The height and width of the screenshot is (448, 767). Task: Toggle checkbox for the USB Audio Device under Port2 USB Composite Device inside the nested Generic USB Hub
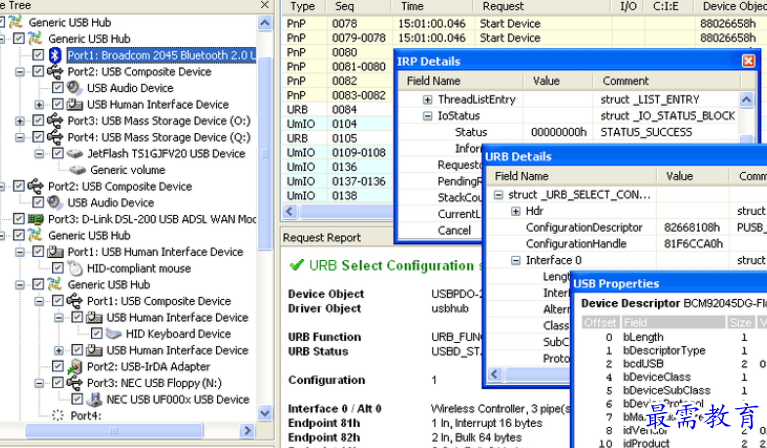(x=58, y=88)
